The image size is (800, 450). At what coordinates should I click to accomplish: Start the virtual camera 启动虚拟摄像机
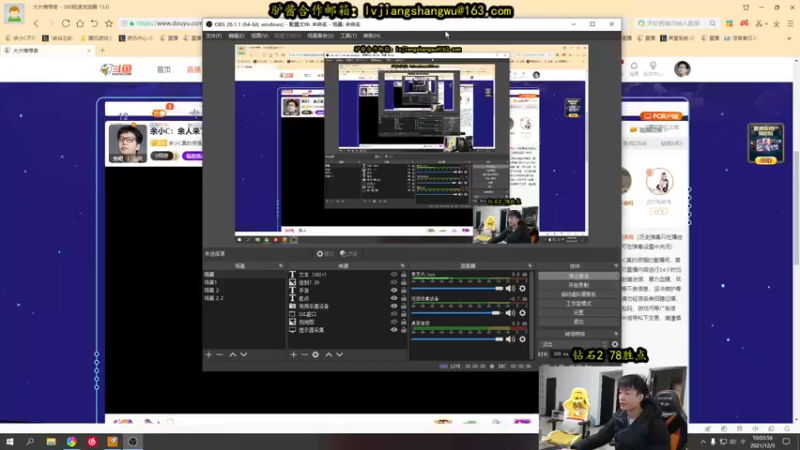tap(578, 294)
